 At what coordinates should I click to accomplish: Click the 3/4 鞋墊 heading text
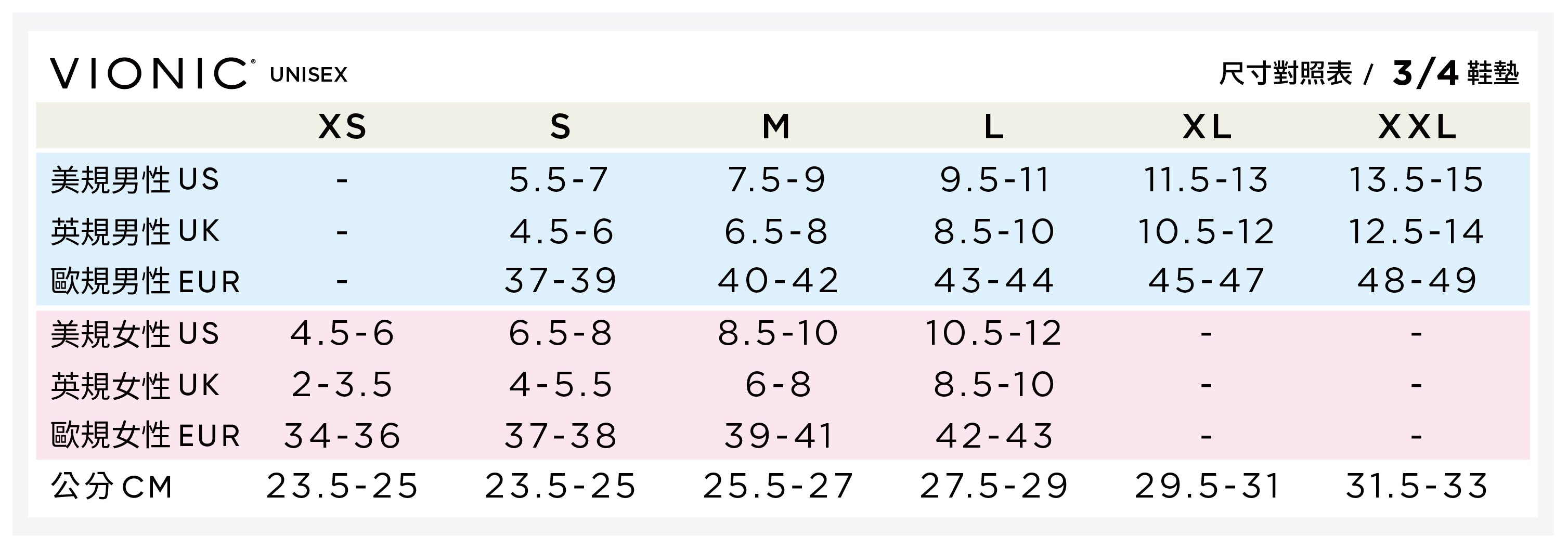tap(1455, 74)
